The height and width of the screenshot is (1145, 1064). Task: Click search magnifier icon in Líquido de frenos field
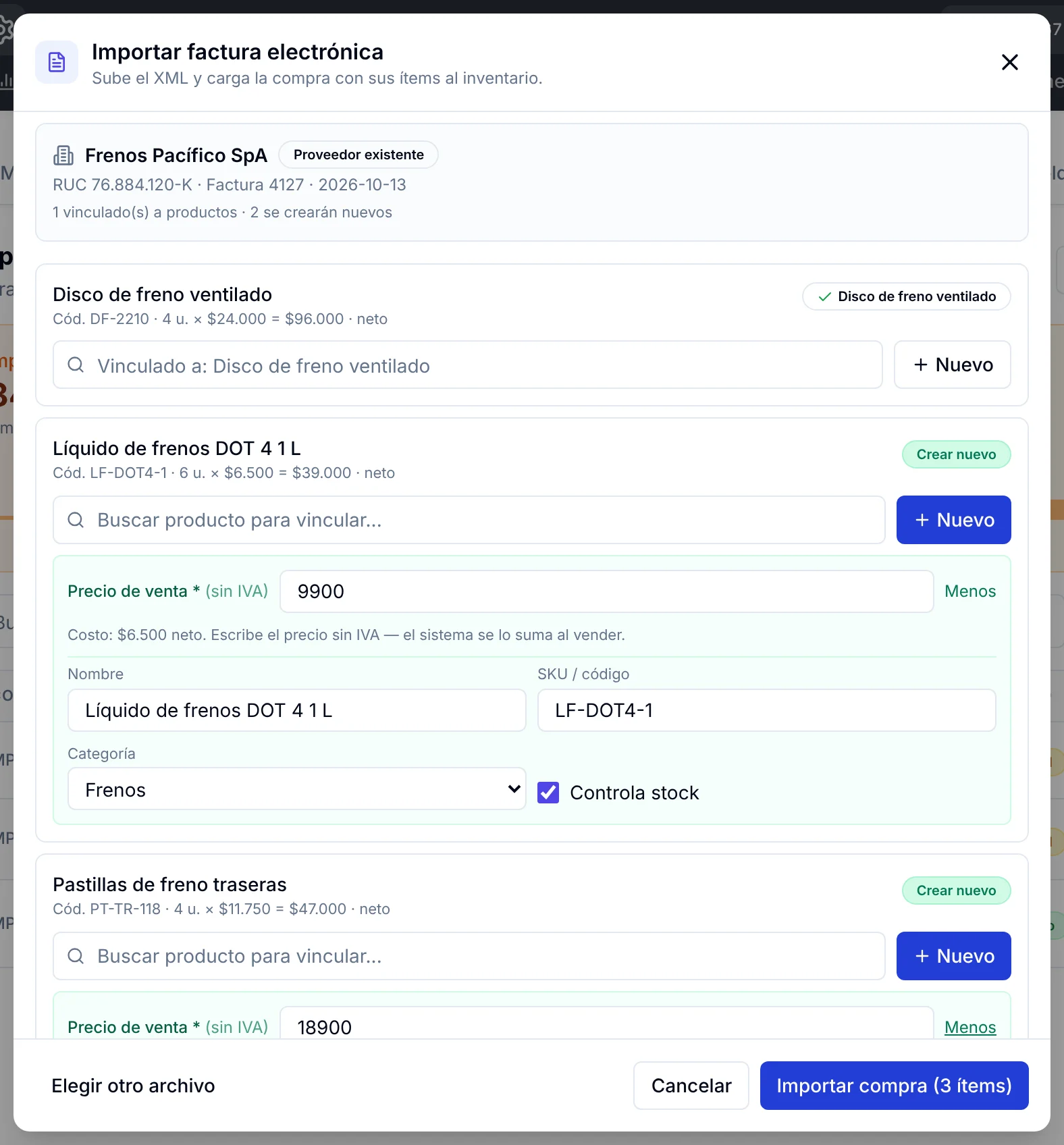76,520
